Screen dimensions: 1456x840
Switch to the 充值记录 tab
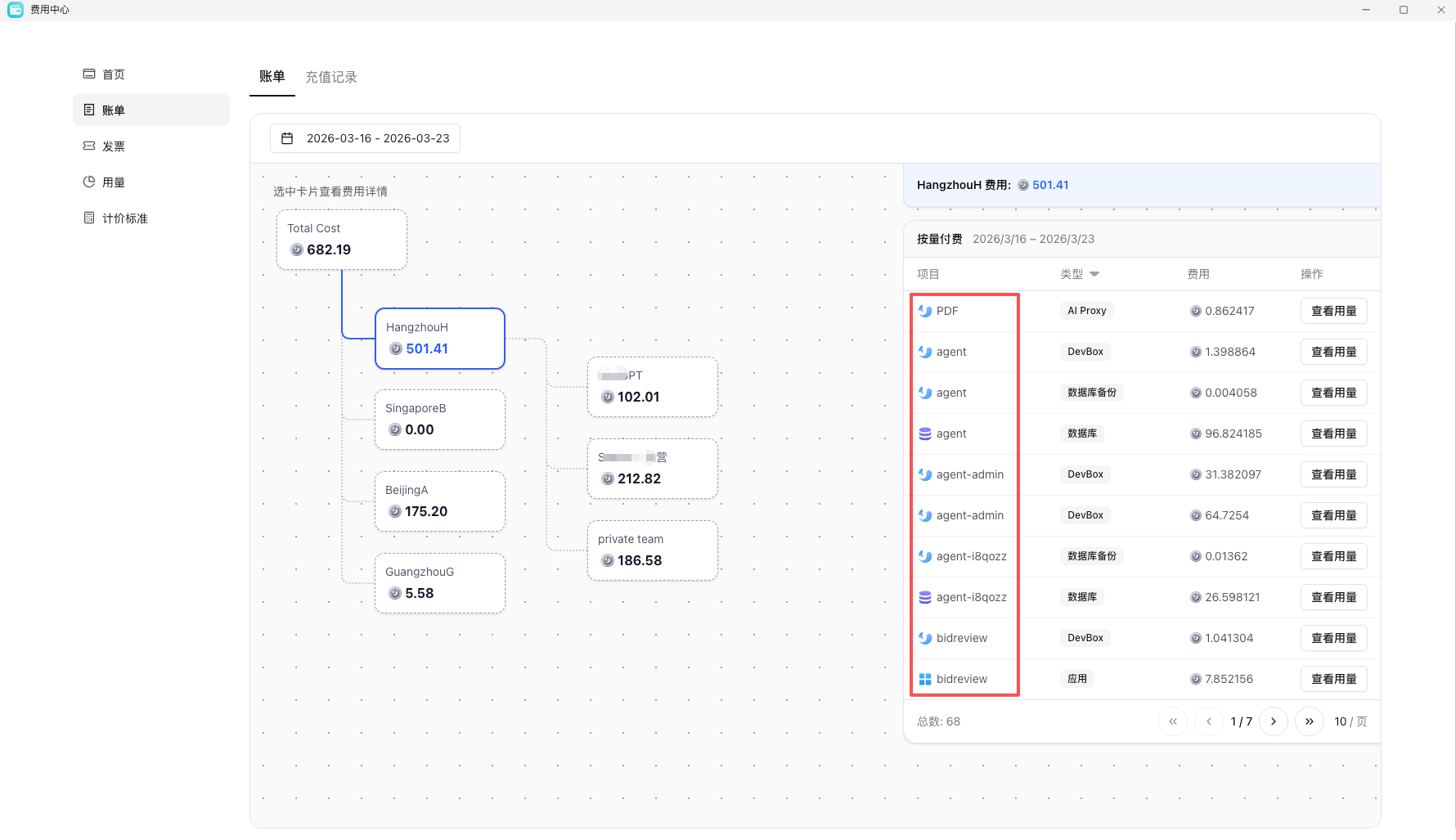click(331, 77)
